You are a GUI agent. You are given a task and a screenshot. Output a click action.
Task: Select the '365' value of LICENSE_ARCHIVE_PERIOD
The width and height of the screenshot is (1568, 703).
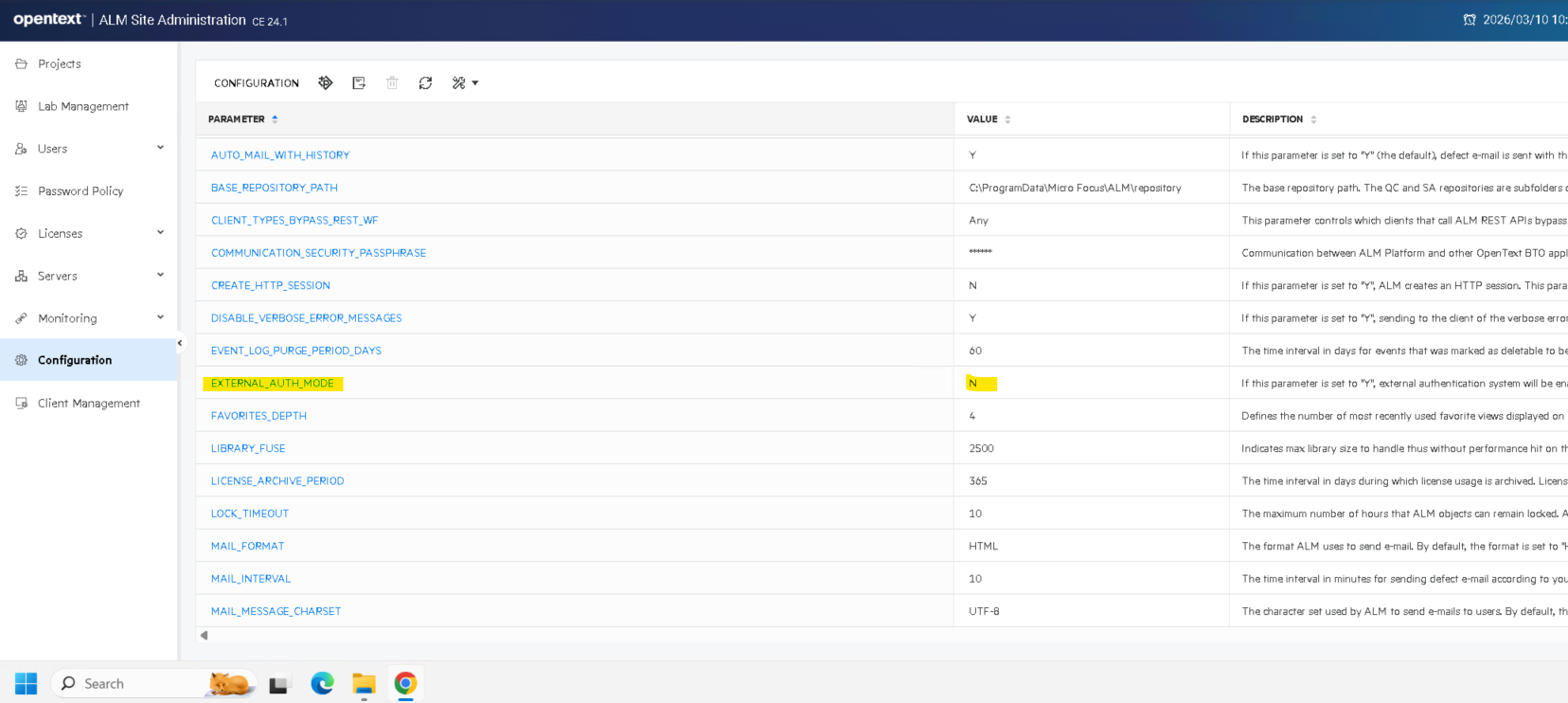[978, 481]
